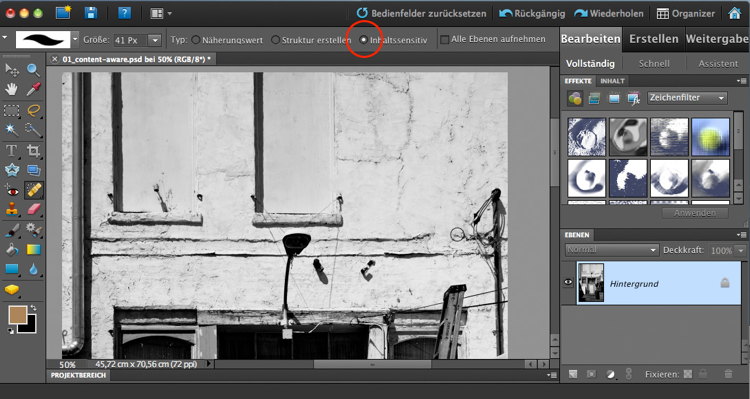Open the Größe size slider dropdown
Image resolution: width=750 pixels, height=399 pixels.
[x=154, y=40]
